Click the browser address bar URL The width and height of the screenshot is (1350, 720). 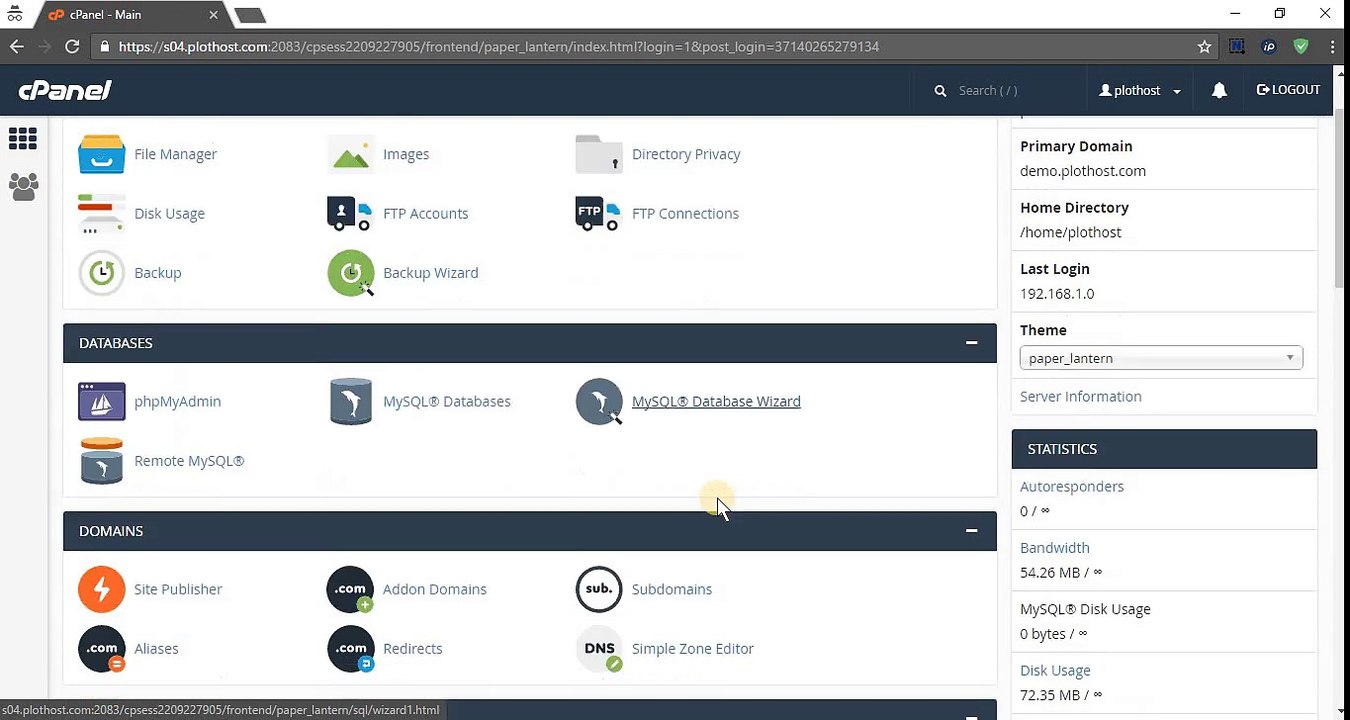point(498,46)
